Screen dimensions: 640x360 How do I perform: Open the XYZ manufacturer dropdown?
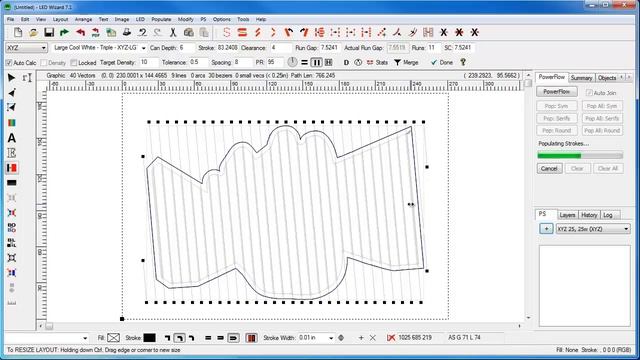[x=26, y=48]
